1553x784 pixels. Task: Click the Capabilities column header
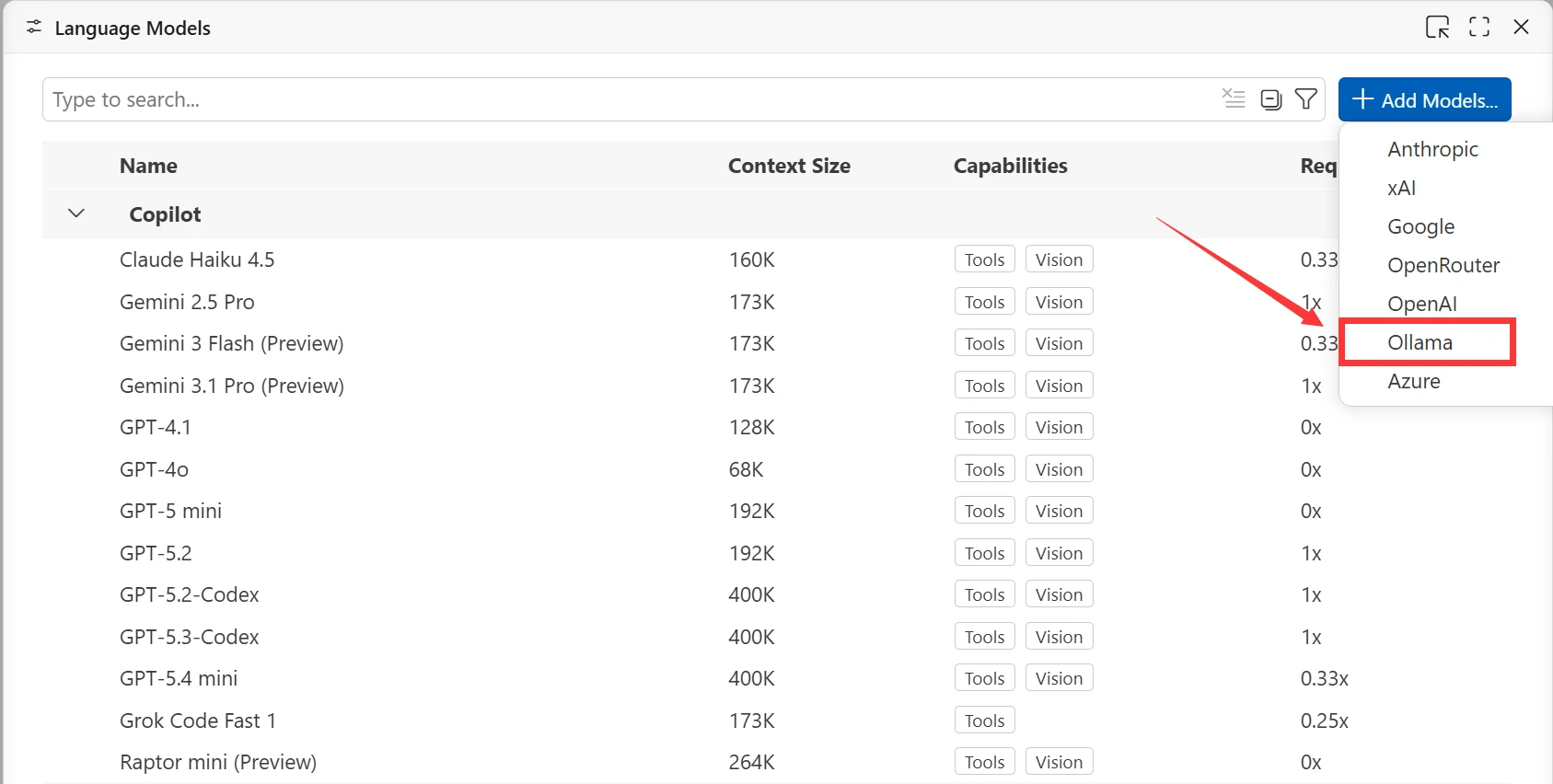pos(1010,166)
